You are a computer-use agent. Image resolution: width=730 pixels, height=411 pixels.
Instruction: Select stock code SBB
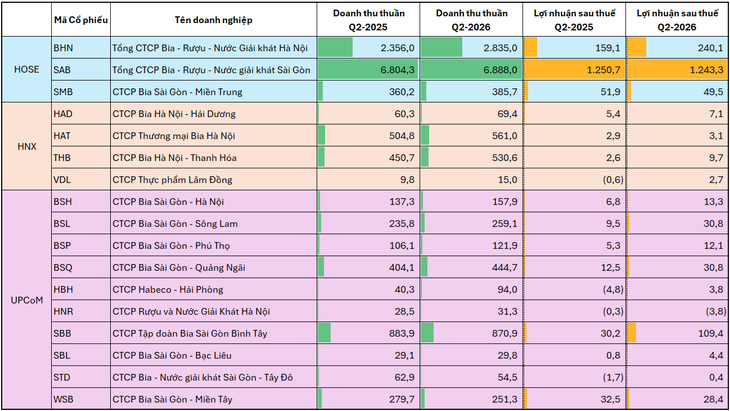click(x=62, y=333)
